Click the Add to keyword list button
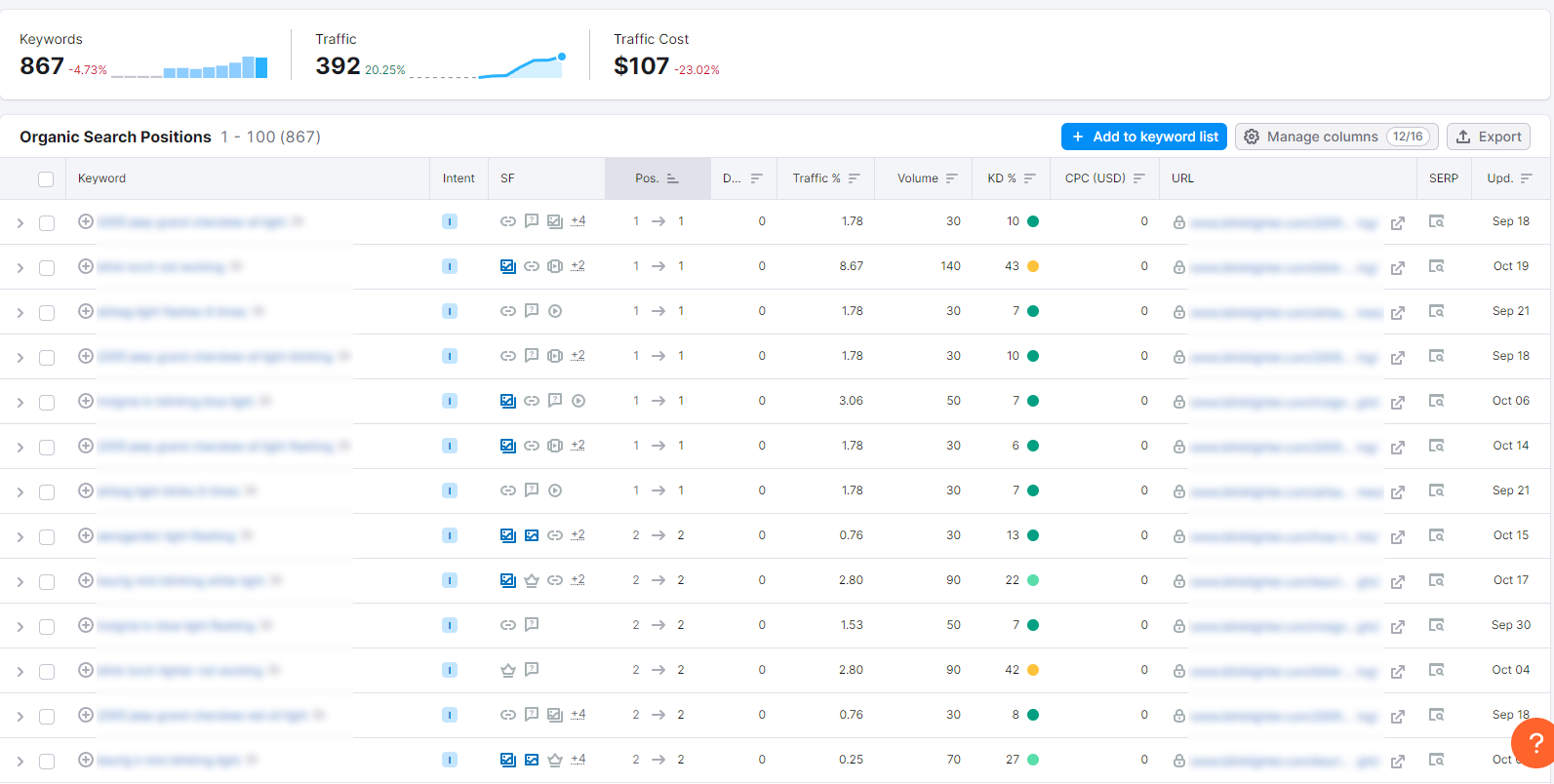The width and height of the screenshot is (1554, 784). [1144, 137]
